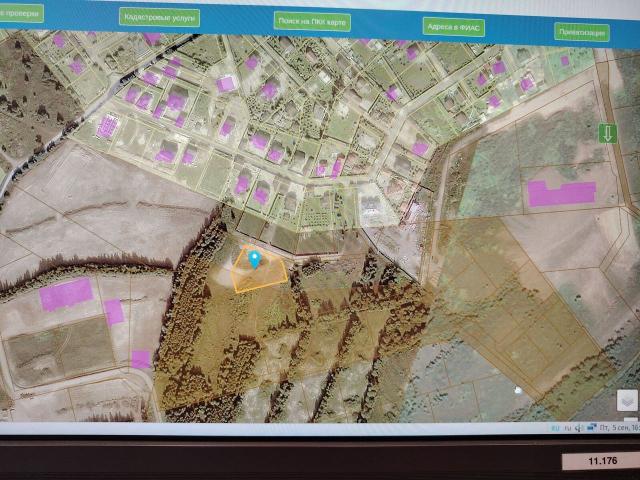Viewport: 640px width, 480px height.
Task: Click small purple square building lower left
Action: pyautogui.click(x=140, y=358)
